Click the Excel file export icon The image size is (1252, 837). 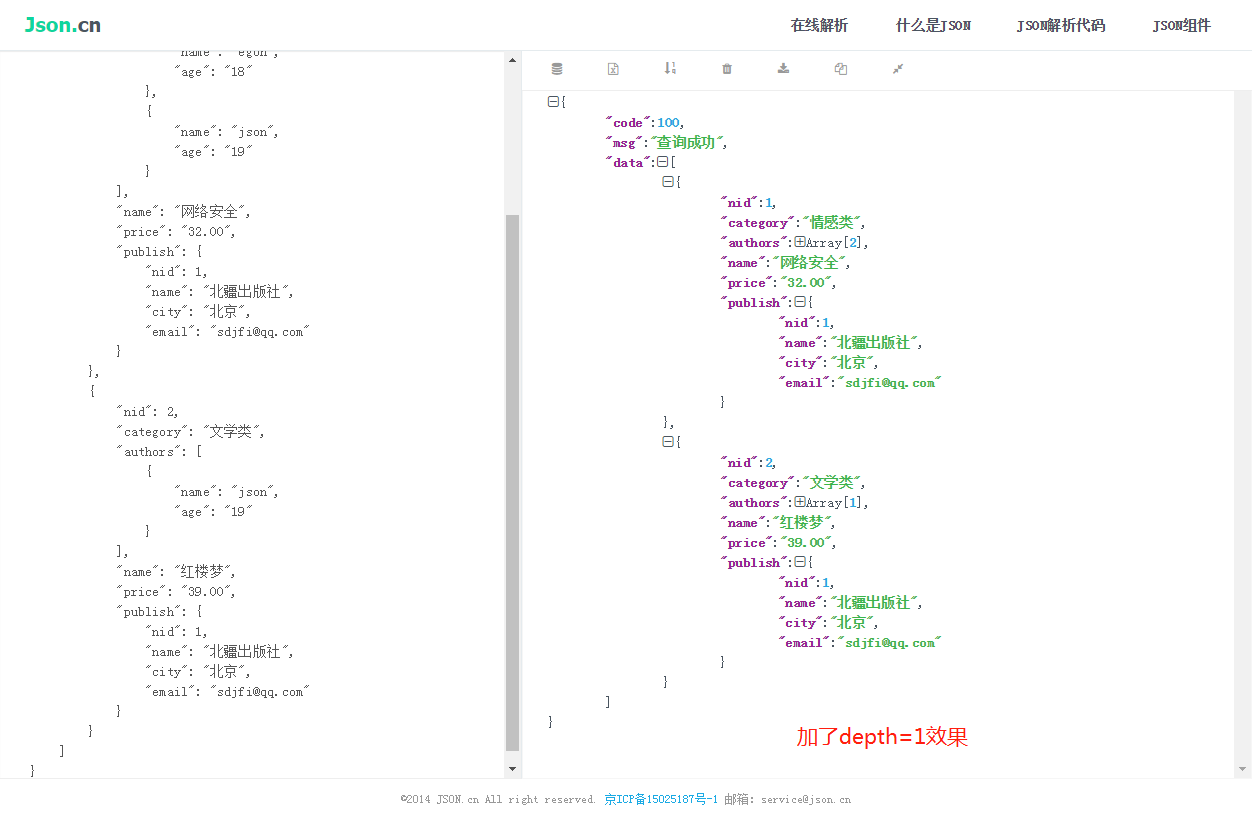tap(613, 69)
